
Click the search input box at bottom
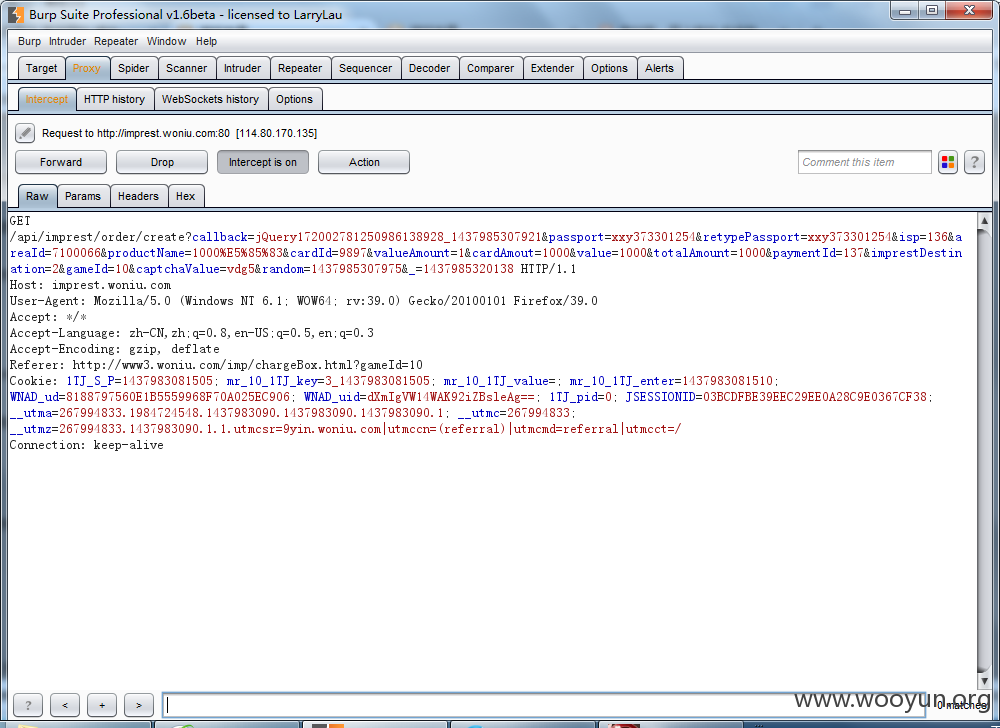(543, 705)
